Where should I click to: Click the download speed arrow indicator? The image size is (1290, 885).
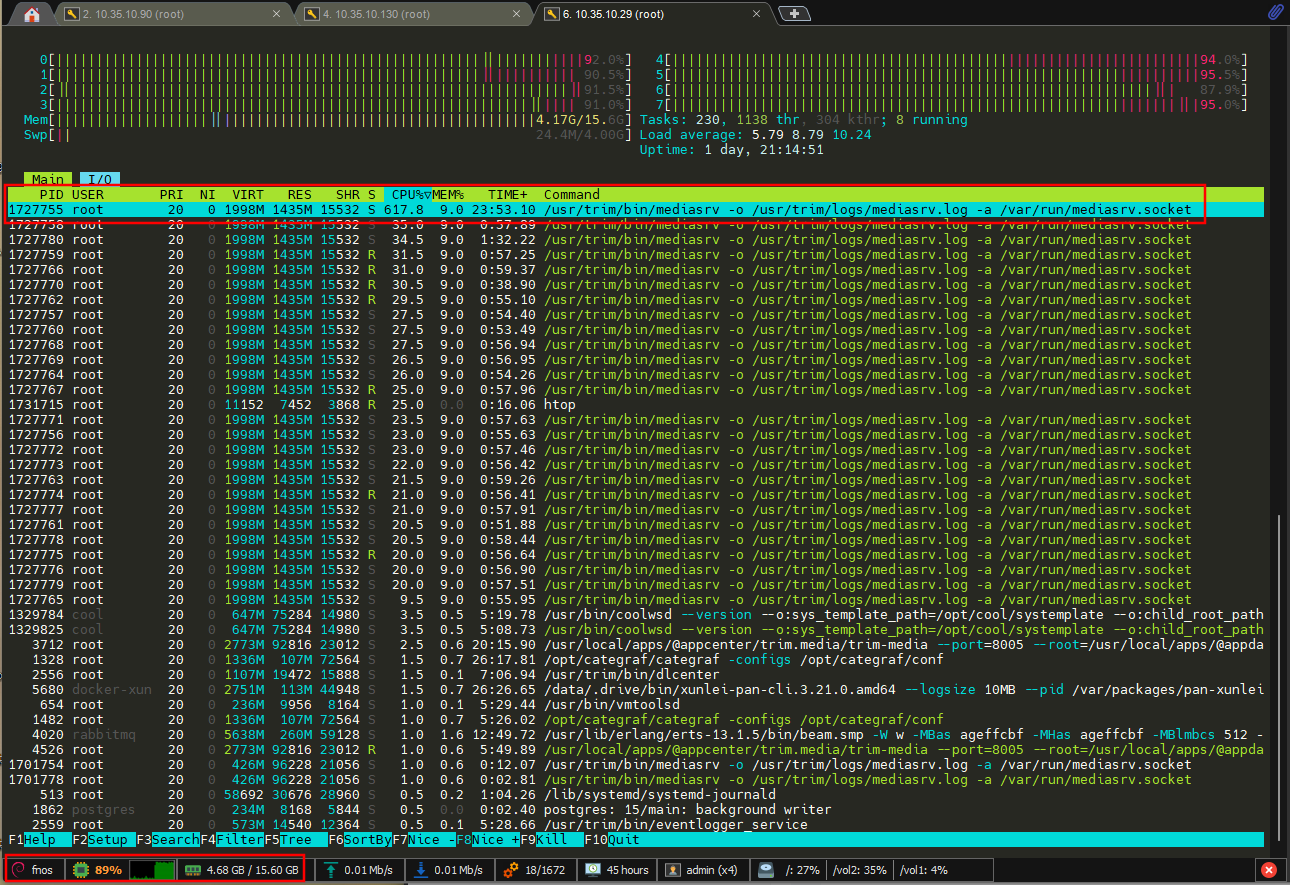(422, 870)
